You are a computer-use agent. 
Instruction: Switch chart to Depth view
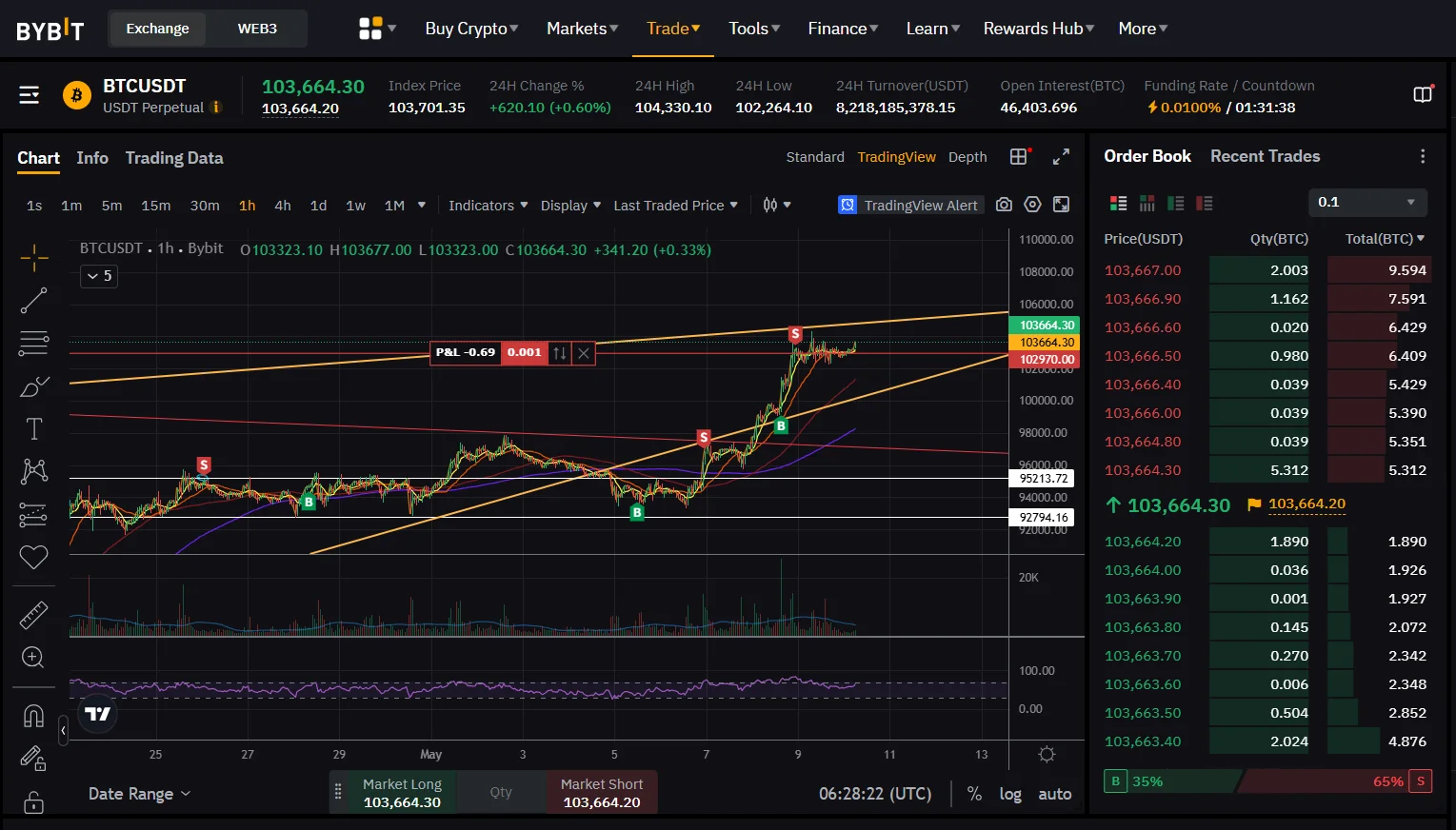click(x=967, y=157)
